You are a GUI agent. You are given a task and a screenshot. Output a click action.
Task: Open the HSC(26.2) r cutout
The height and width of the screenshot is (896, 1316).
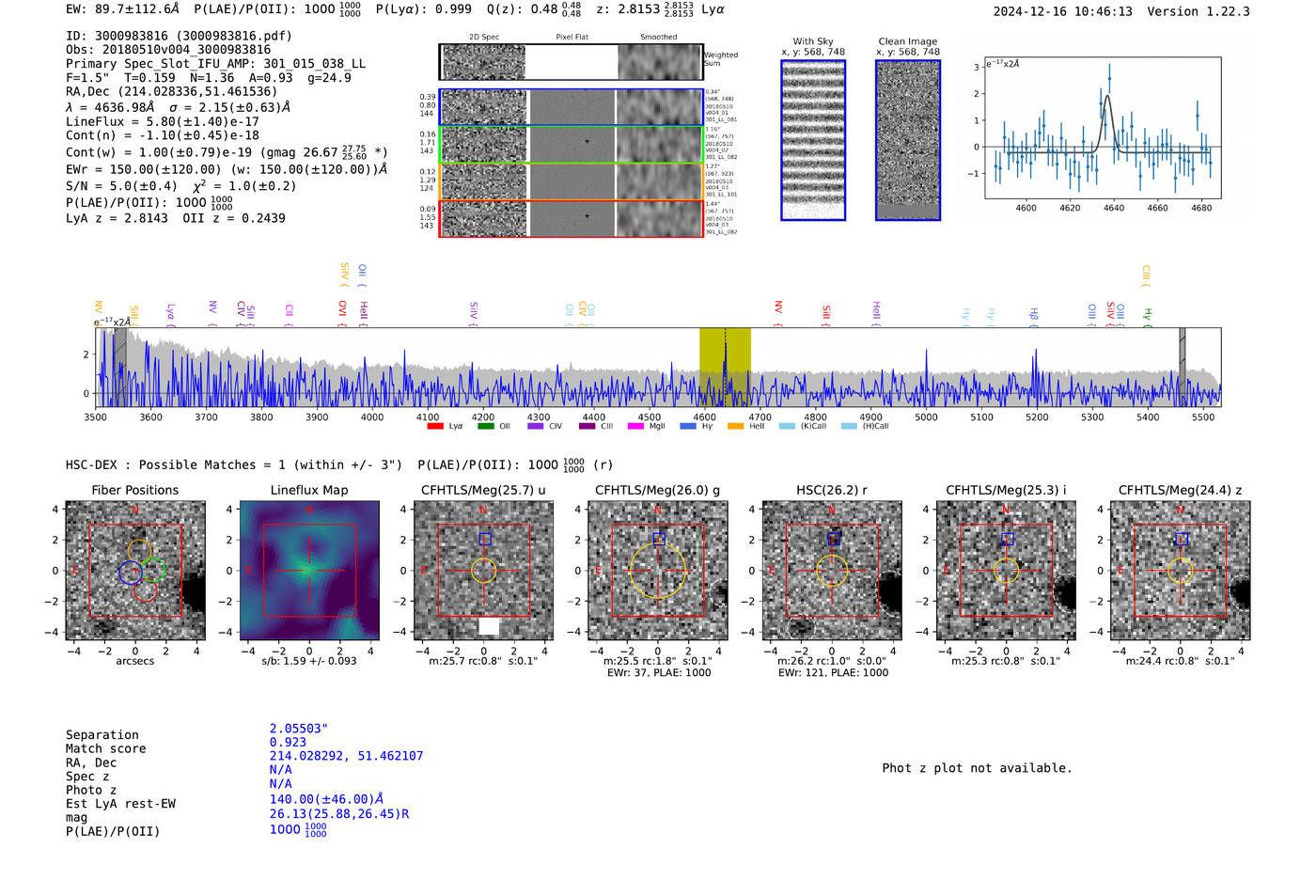tap(832, 570)
